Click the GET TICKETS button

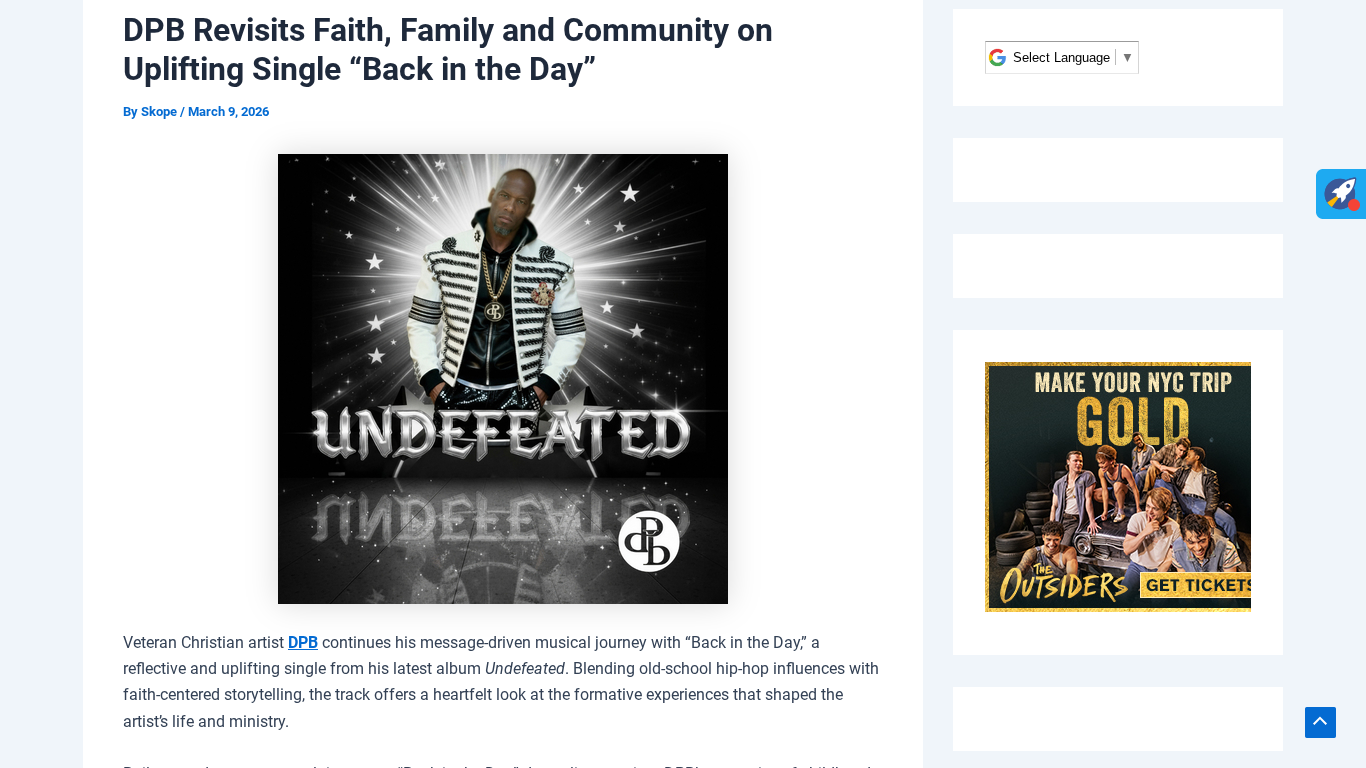coord(1198,585)
